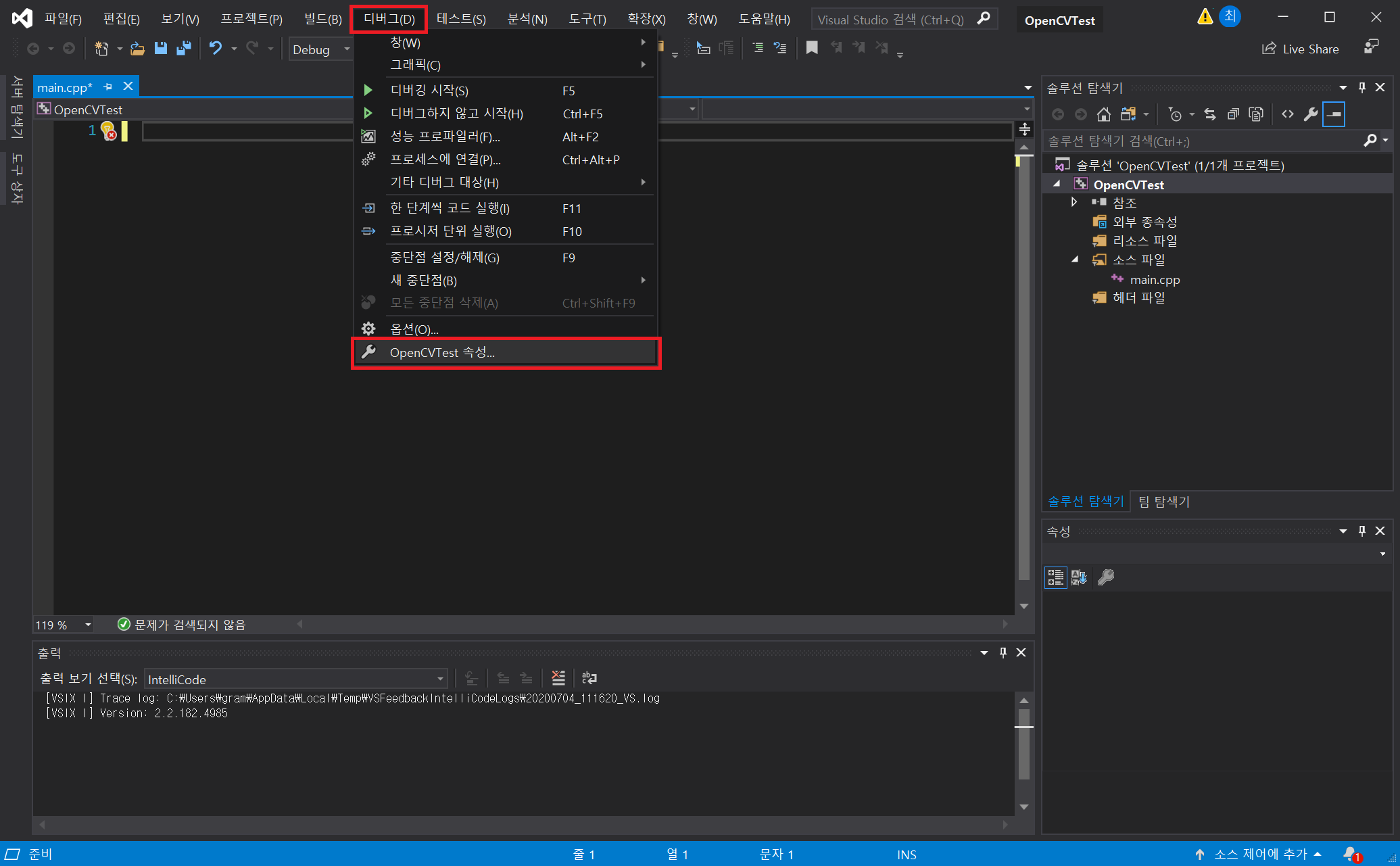Screen dimensions: 1400x866
Task: Expand the 참조 references node
Action: pyautogui.click(x=1074, y=202)
